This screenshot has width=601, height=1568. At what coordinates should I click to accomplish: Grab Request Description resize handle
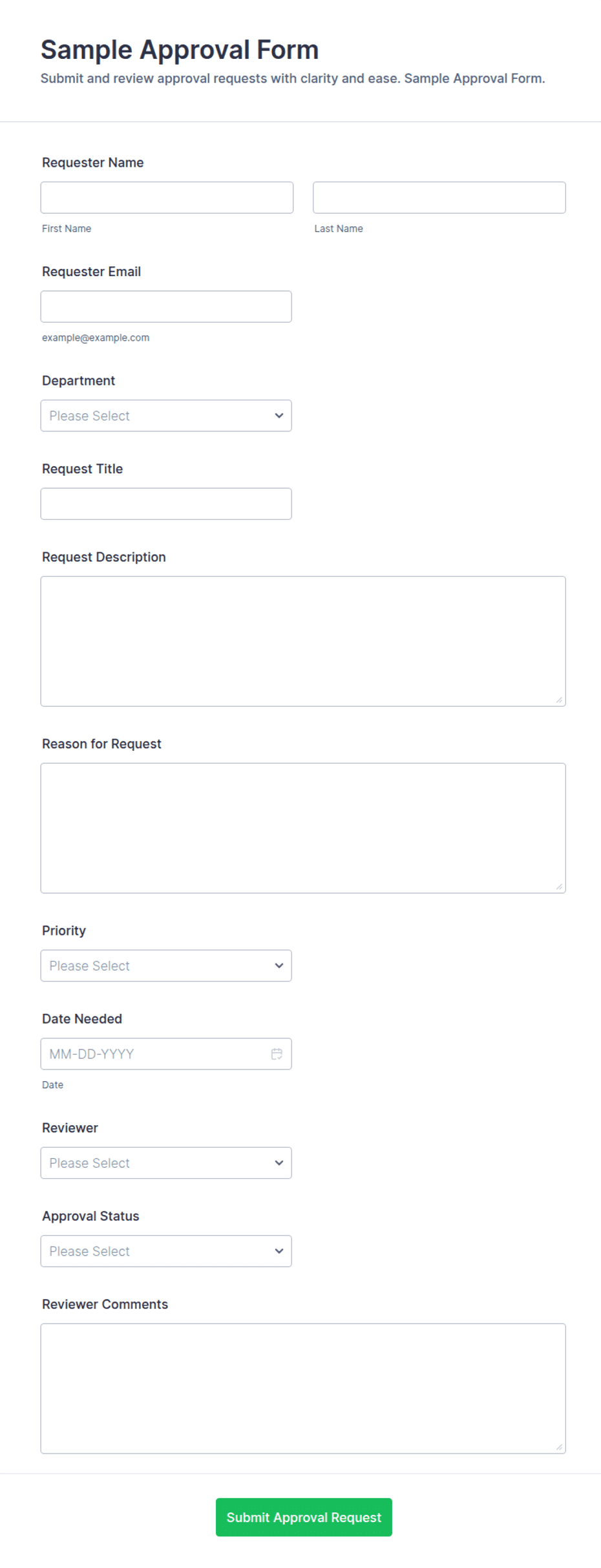559,700
